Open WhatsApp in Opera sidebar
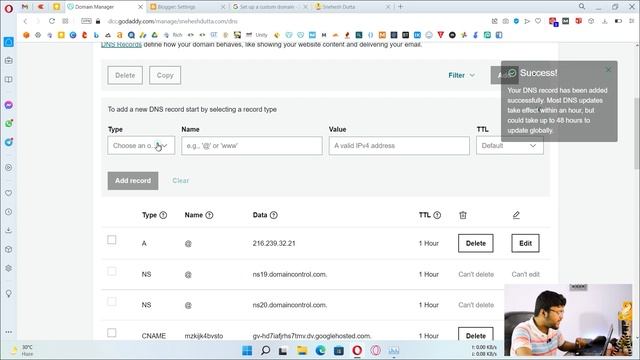The image size is (640, 360). click(9, 123)
